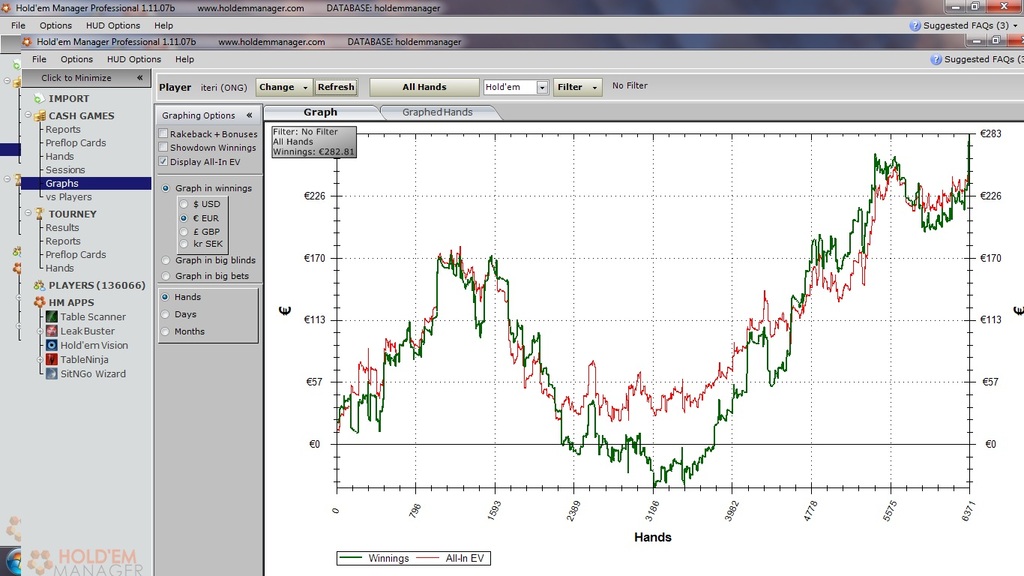
Task: Select the Hands x-axis radio button
Action: click(x=165, y=297)
